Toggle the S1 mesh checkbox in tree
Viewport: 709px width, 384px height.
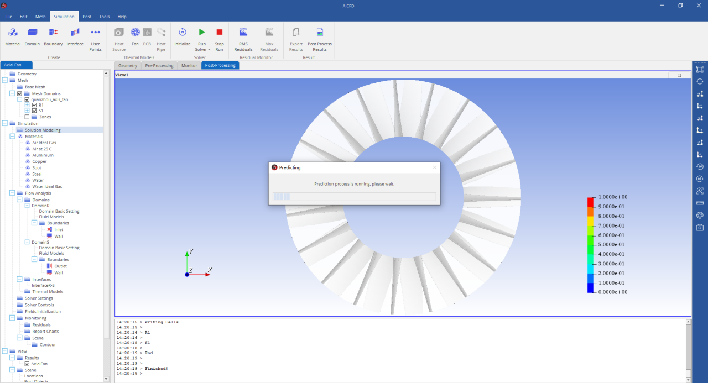coord(34,110)
